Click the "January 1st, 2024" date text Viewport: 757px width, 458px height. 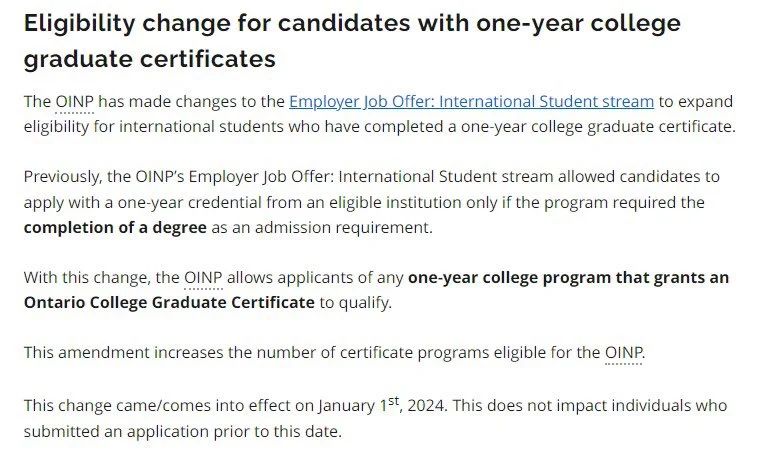click(x=381, y=404)
